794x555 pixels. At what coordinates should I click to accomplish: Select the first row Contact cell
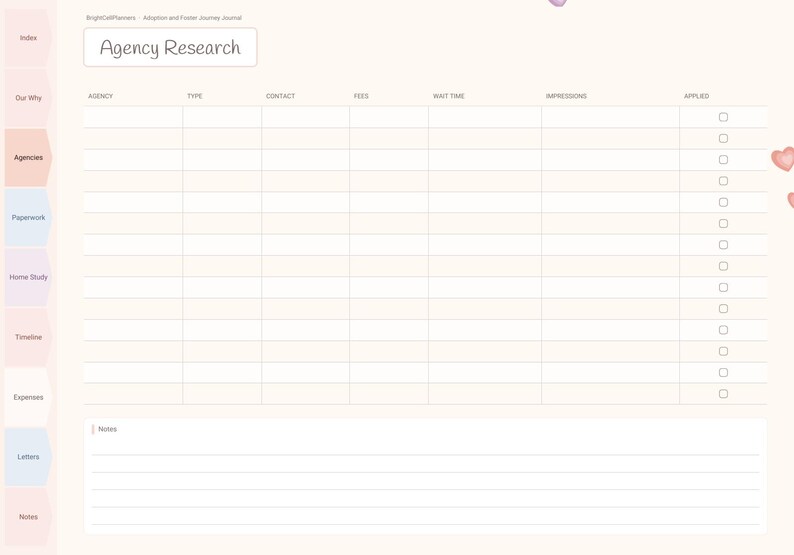(305, 117)
